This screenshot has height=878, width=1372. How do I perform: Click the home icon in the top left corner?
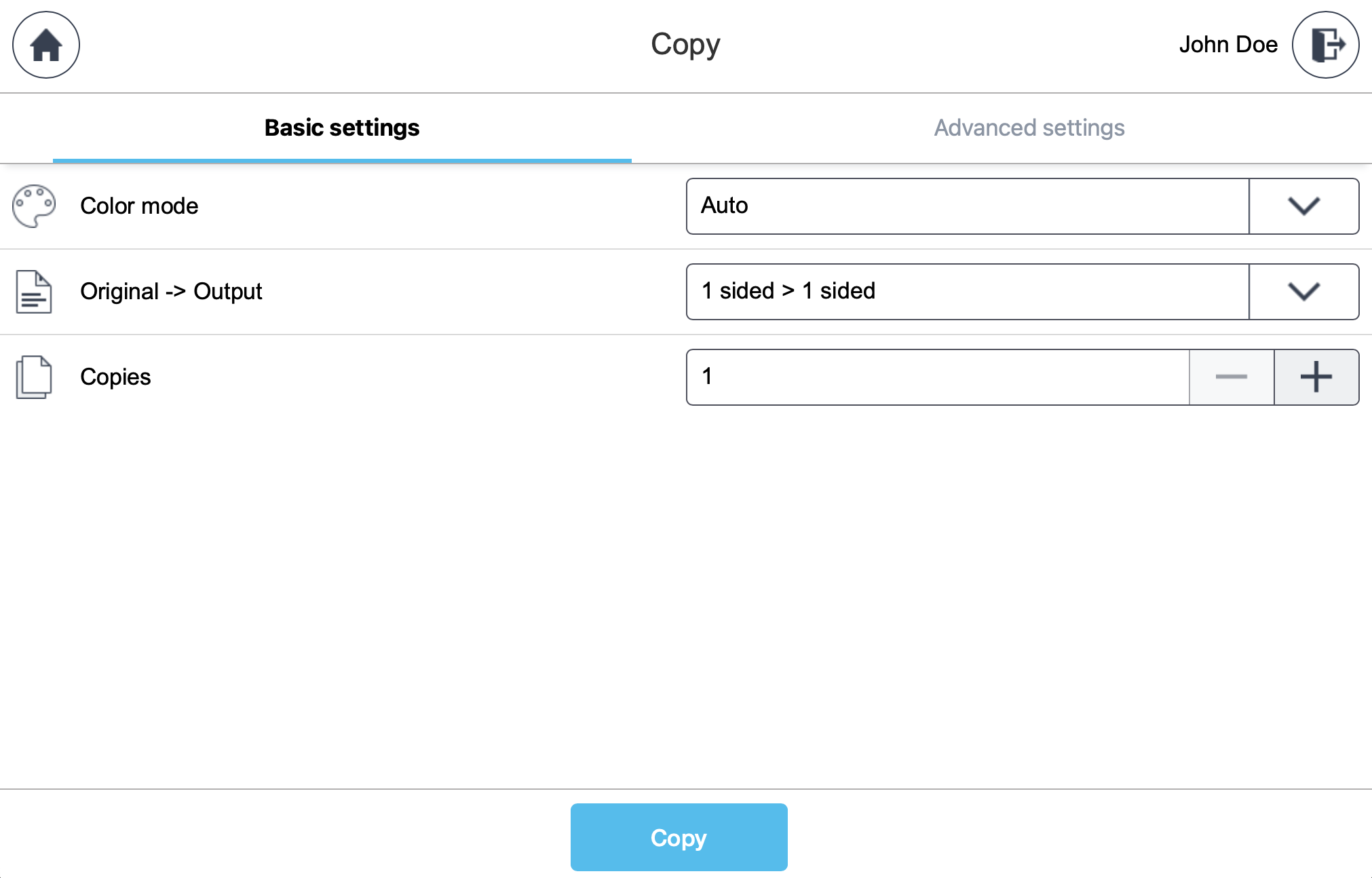pyautogui.click(x=45, y=45)
